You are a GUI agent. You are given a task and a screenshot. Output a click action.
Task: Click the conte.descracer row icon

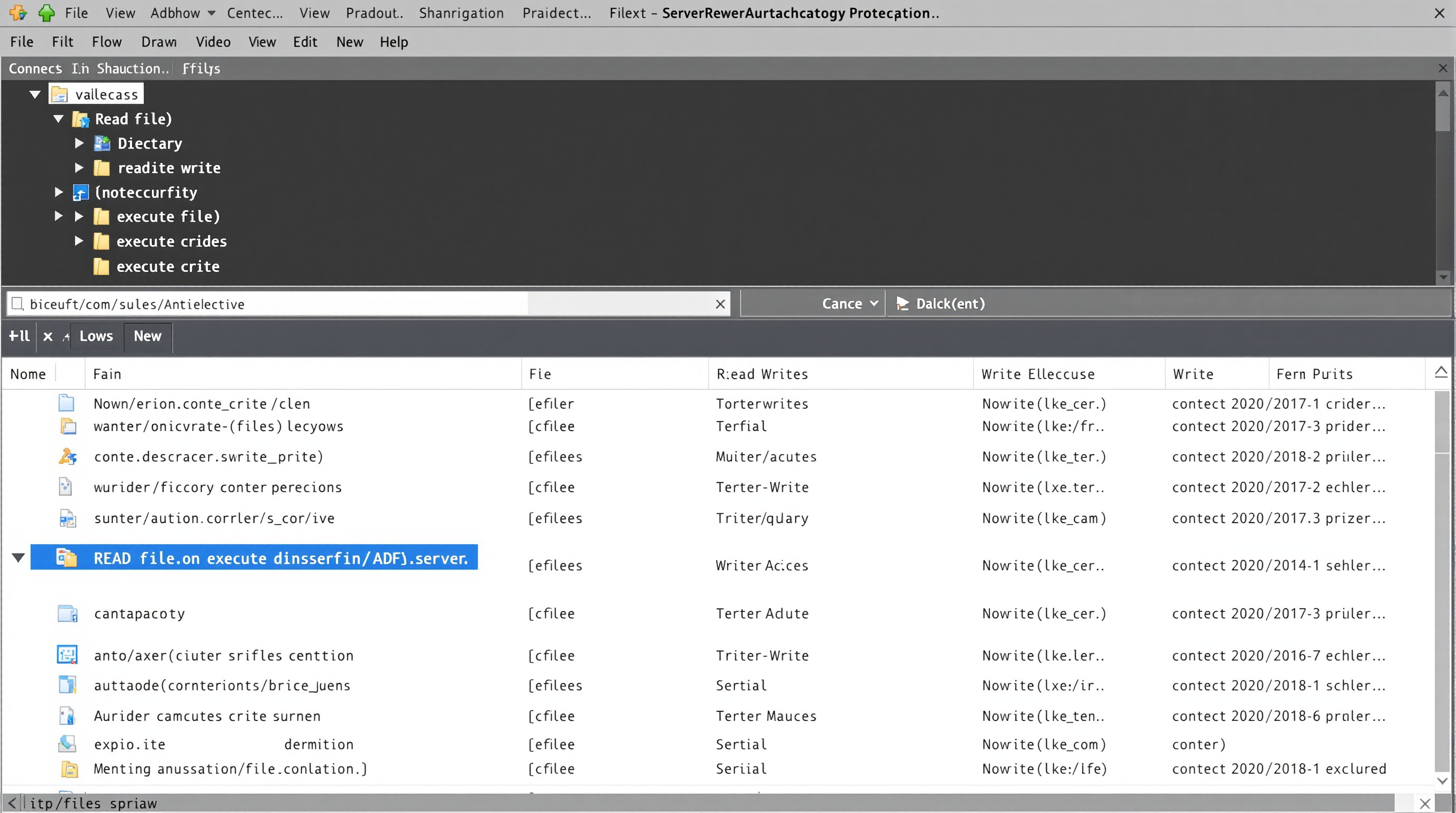[67, 456]
